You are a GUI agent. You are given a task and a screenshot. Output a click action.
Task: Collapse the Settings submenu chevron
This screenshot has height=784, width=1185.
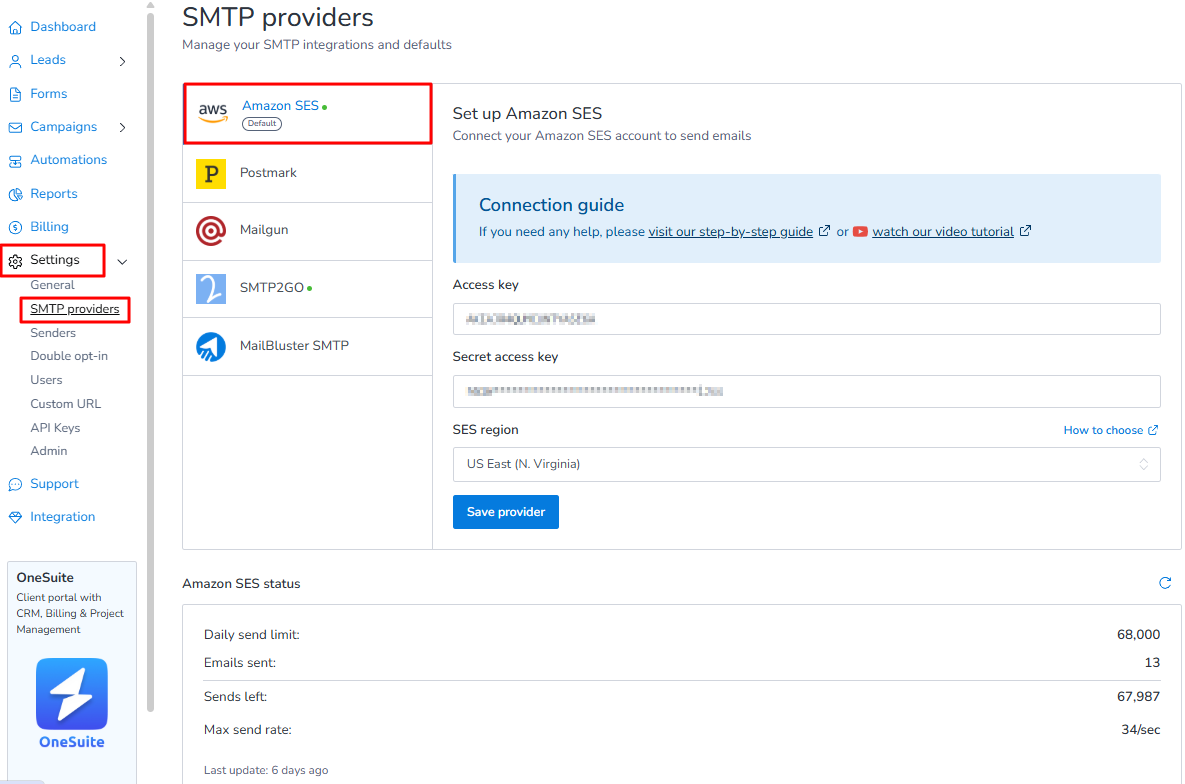122,262
